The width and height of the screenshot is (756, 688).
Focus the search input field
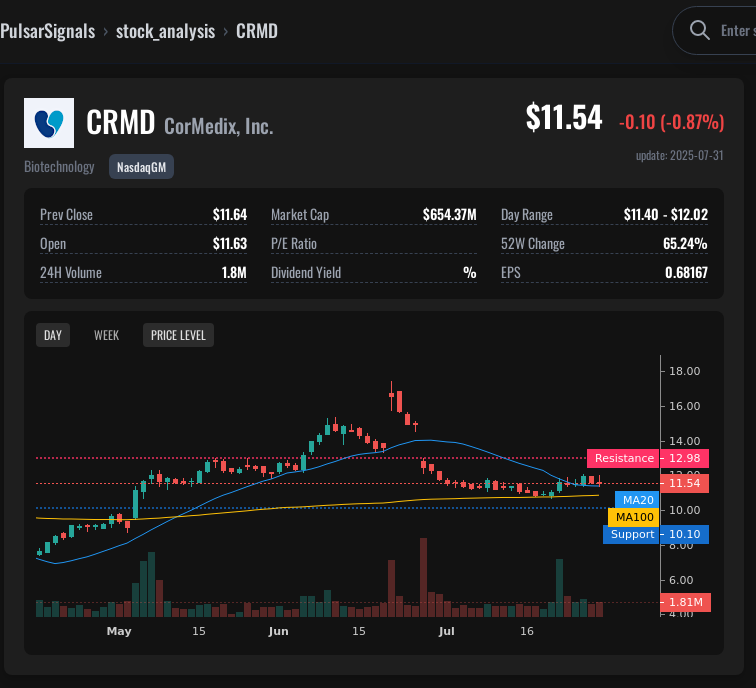pos(714,30)
